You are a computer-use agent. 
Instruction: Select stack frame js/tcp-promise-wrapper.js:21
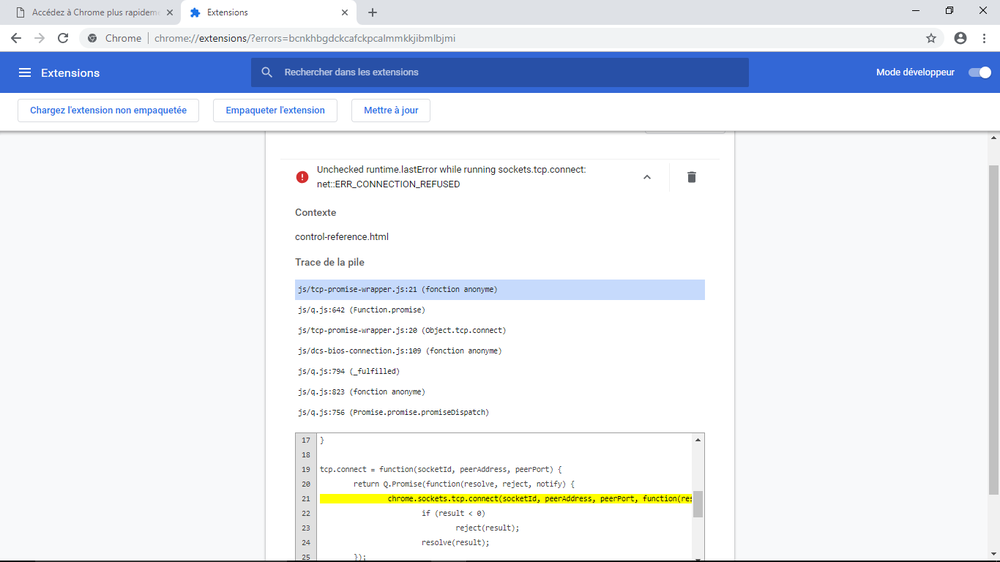[499, 290]
